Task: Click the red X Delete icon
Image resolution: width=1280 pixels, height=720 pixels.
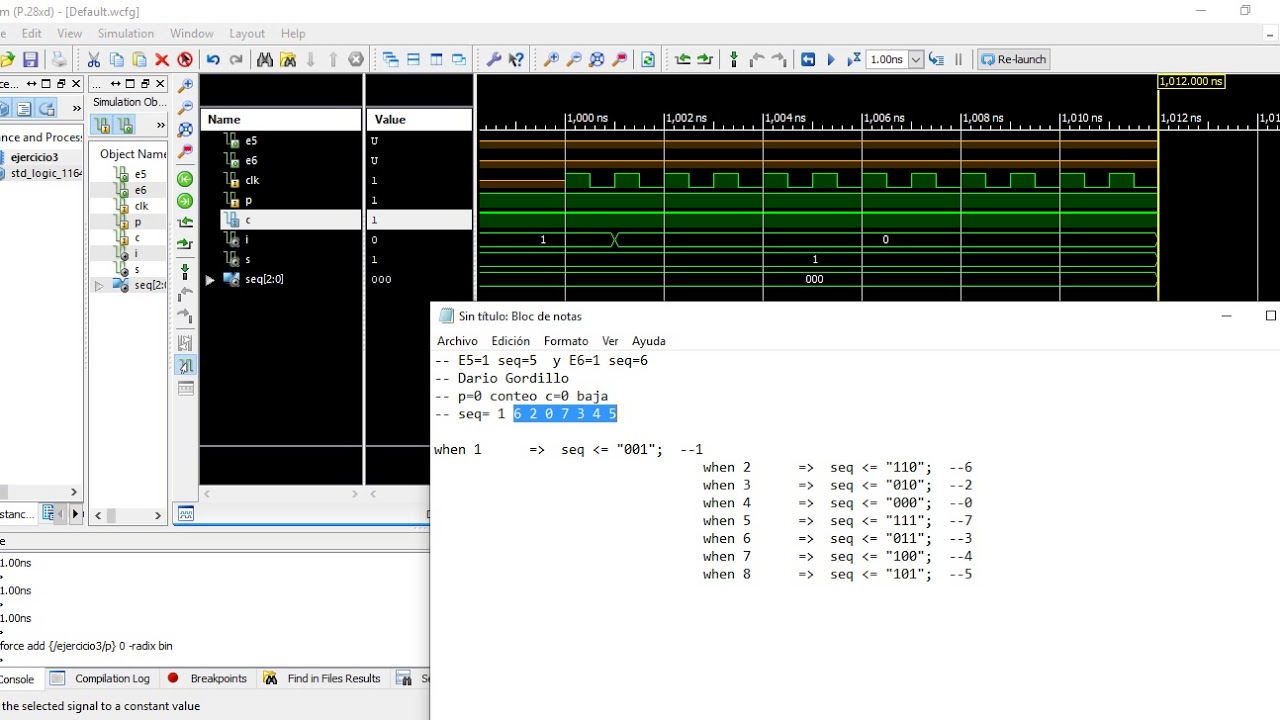Action: 162,60
